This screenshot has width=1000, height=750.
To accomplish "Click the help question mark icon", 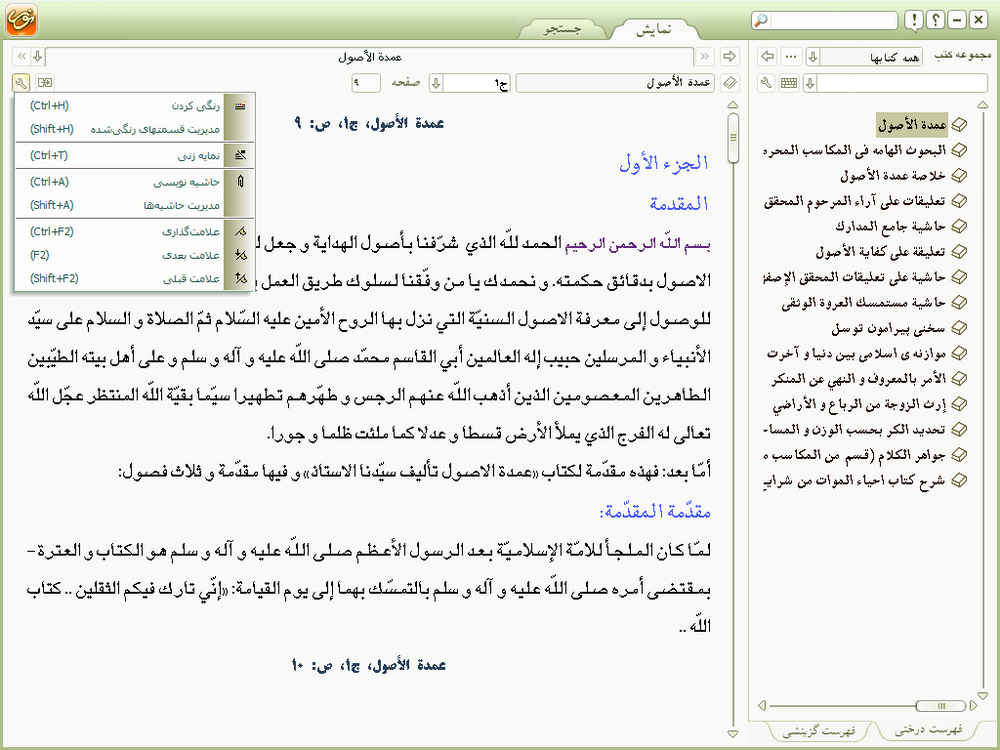I will pos(934,20).
